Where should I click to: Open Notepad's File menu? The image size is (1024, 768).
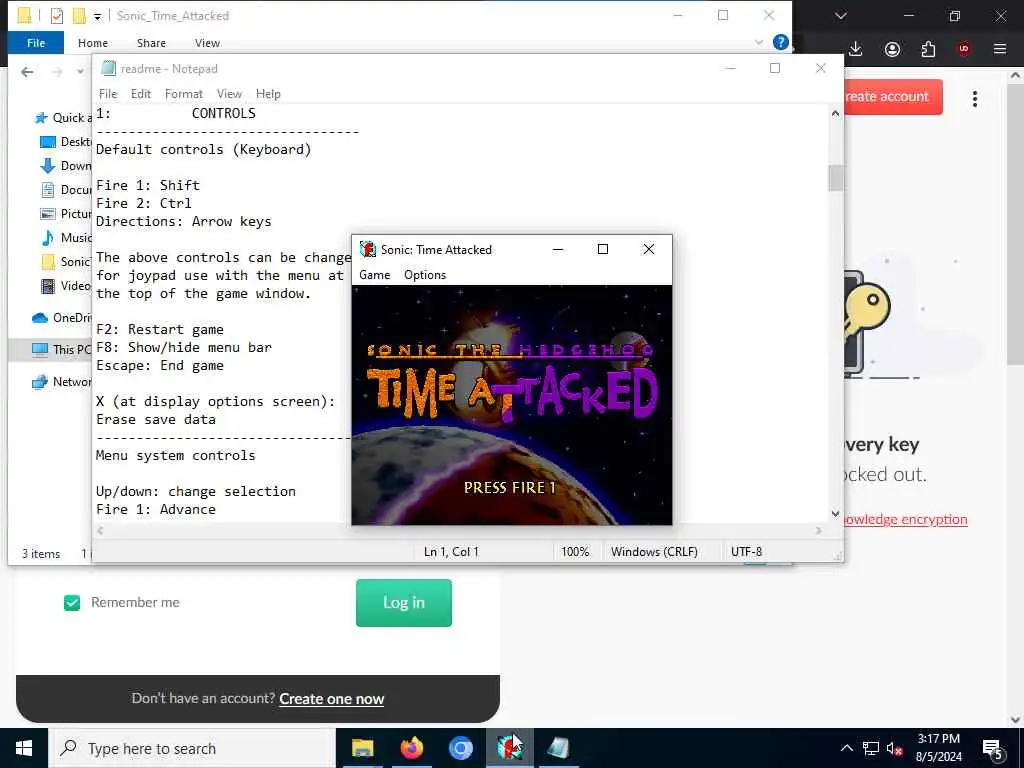pos(108,94)
